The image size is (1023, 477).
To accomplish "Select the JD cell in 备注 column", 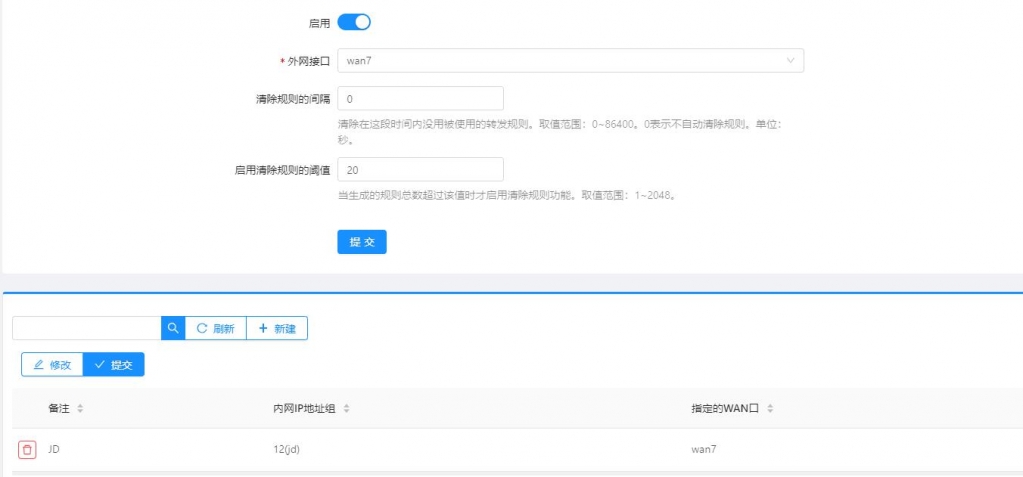I will pos(54,450).
